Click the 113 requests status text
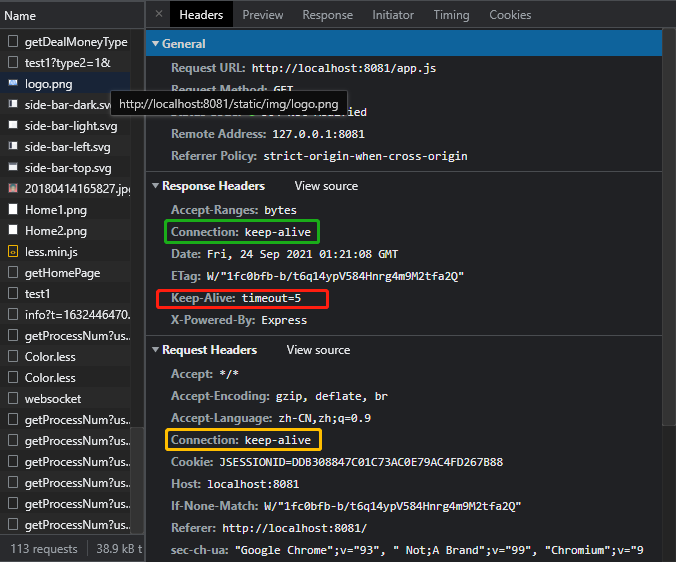Screen dimensions: 676x562 (x=44, y=549)
